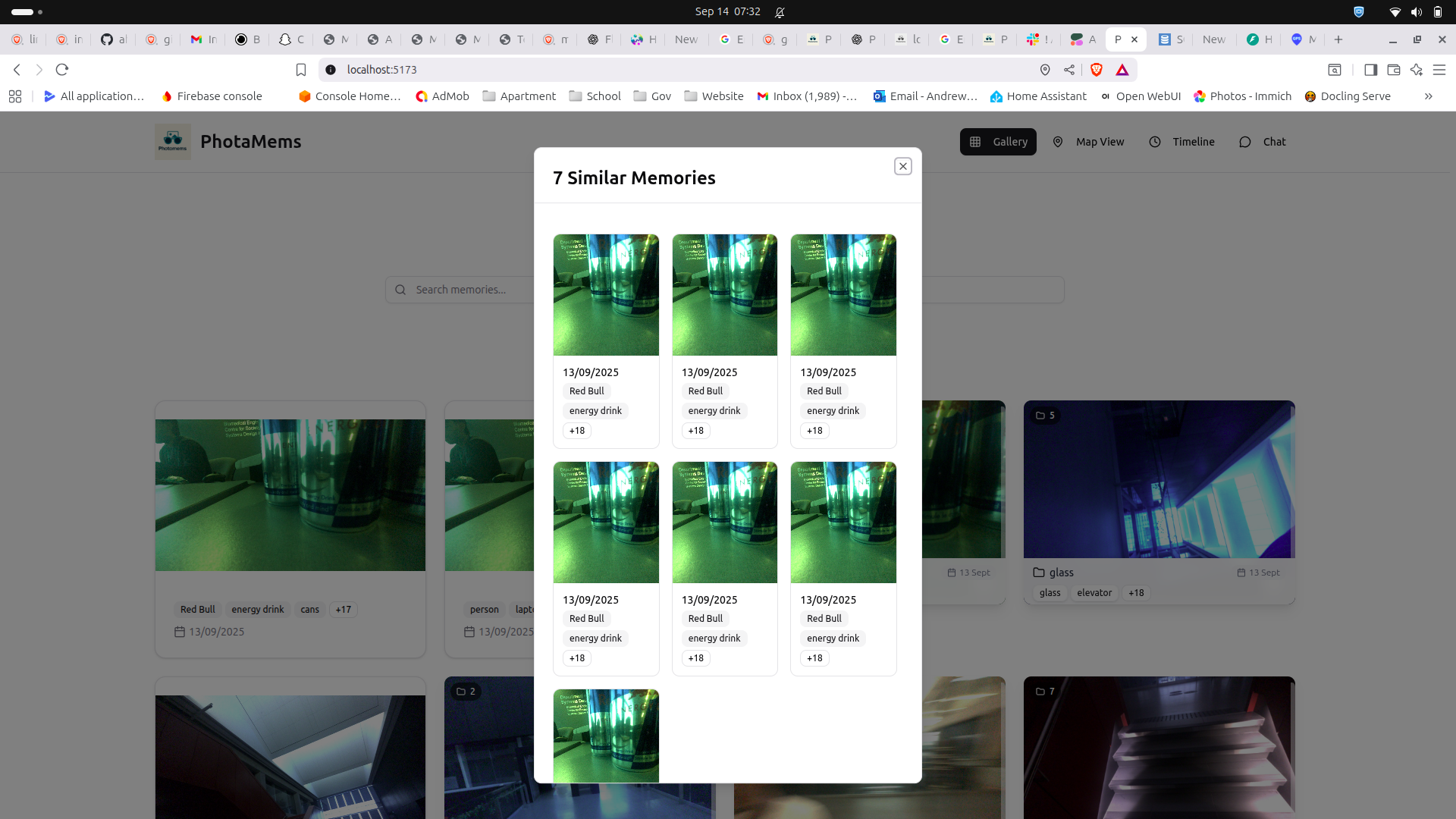
Task: Click the Red Bull tag on second memory
Action: coord(704,391)
